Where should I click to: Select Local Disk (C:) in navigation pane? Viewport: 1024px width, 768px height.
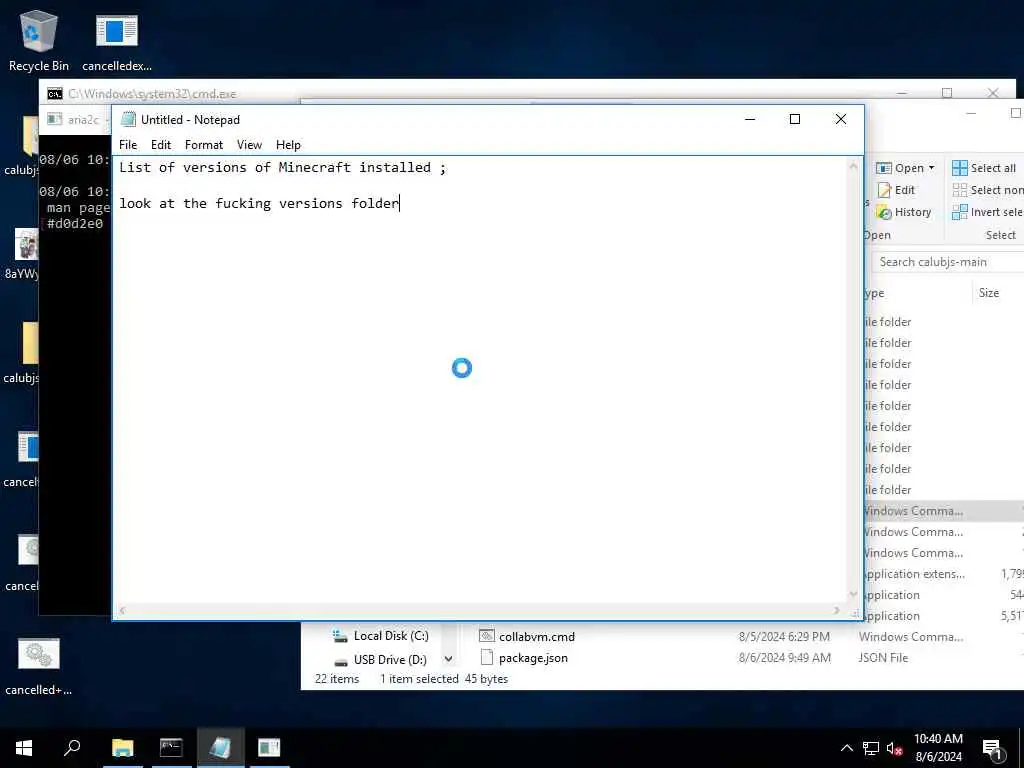380,636
